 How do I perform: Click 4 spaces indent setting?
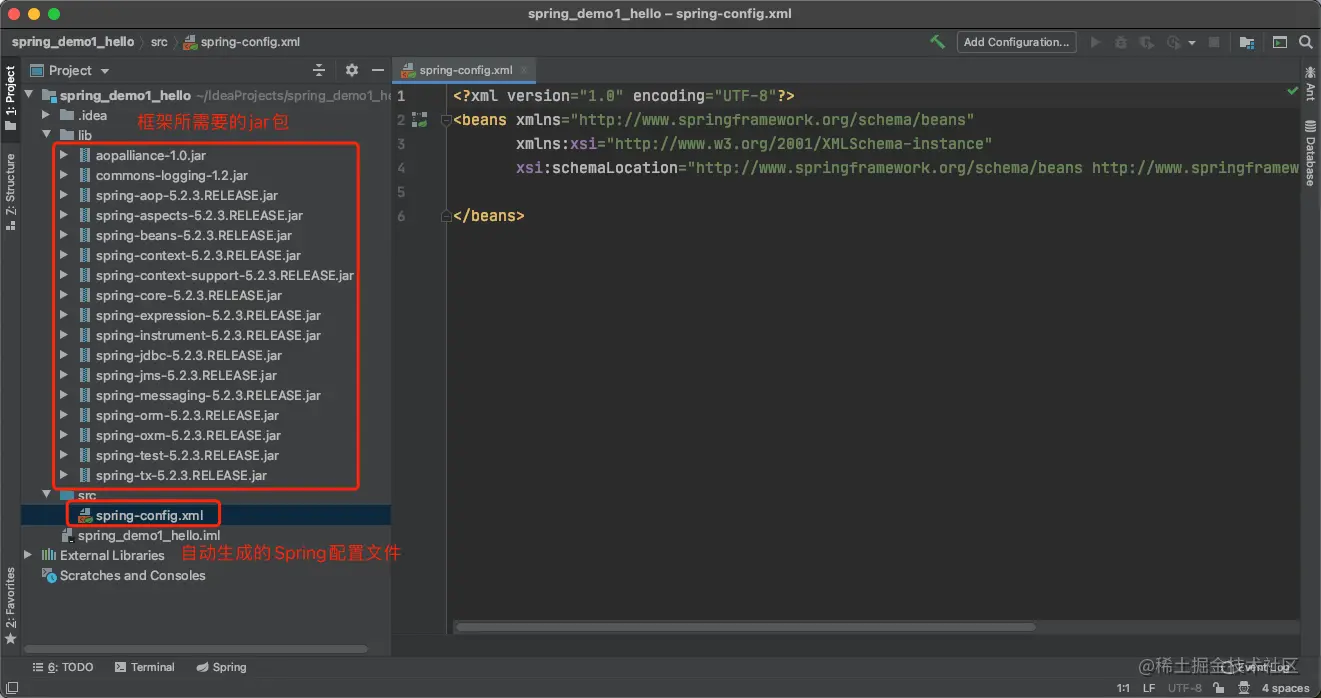click(x=1285, y=688)
